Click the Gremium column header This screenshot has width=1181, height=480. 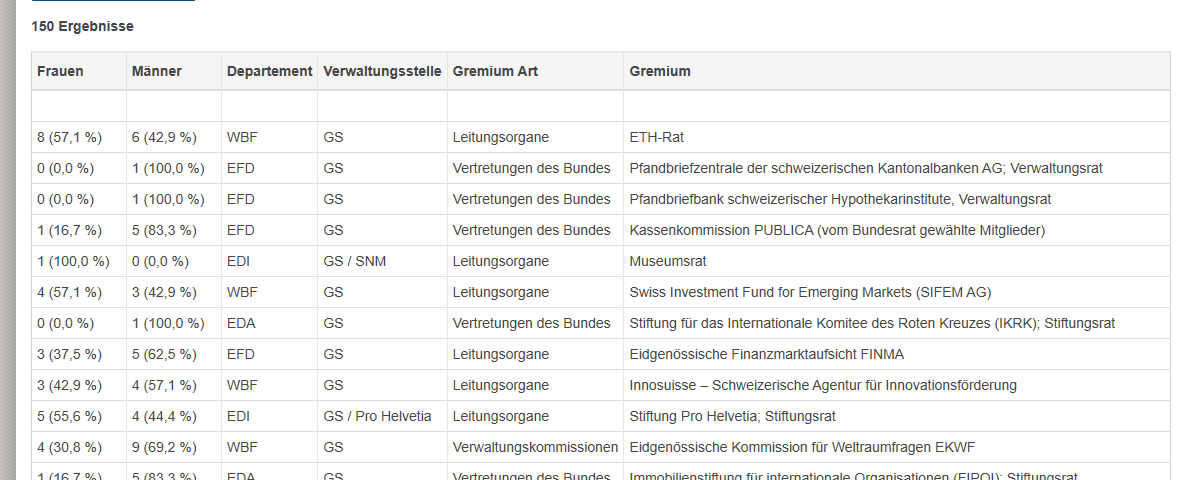(x=660, y=71)
